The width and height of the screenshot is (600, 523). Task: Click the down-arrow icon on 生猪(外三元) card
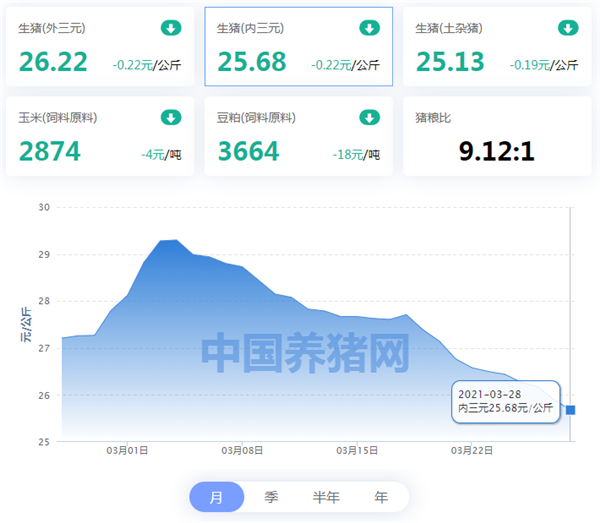[x=171, y=28]
